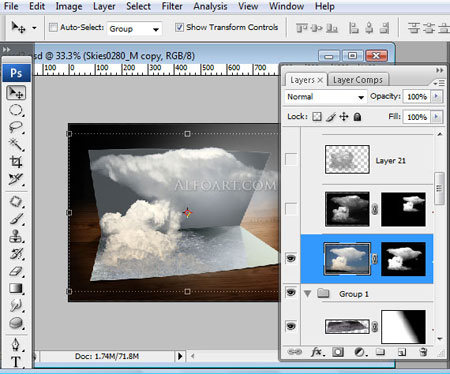Uncheck Show Transform Controls
Image resolution: width=450 pixels, height=374 pixels.
pyautogui.click(x=179, y=27)
